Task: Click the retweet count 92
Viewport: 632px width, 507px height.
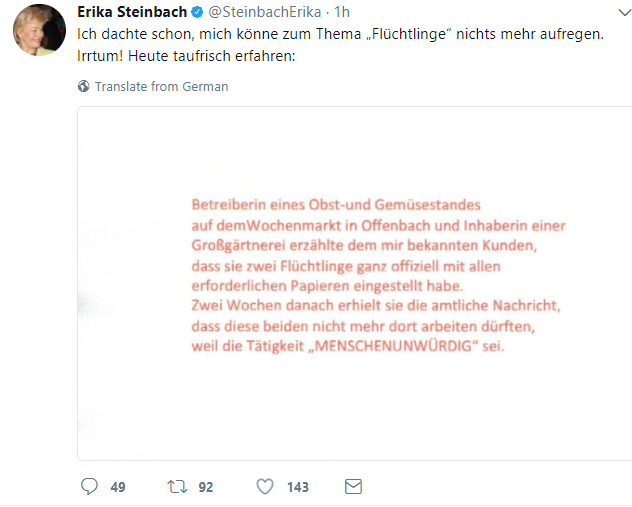Action: [206, 488]
